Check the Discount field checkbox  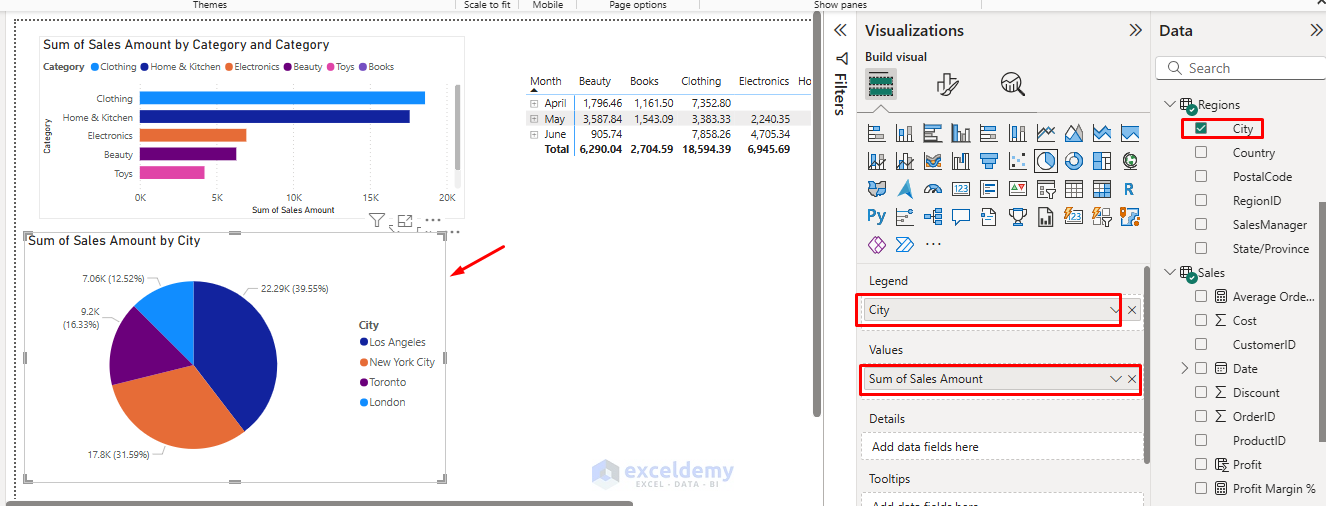(1201, 392)
